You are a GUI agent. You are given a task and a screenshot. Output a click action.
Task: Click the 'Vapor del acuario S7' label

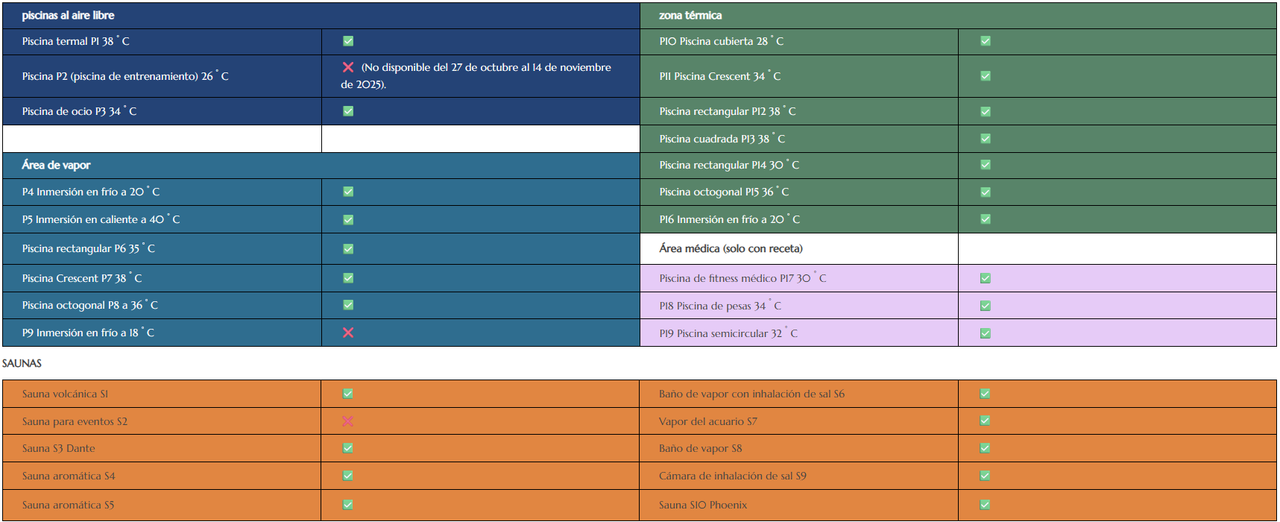(708, 421)
